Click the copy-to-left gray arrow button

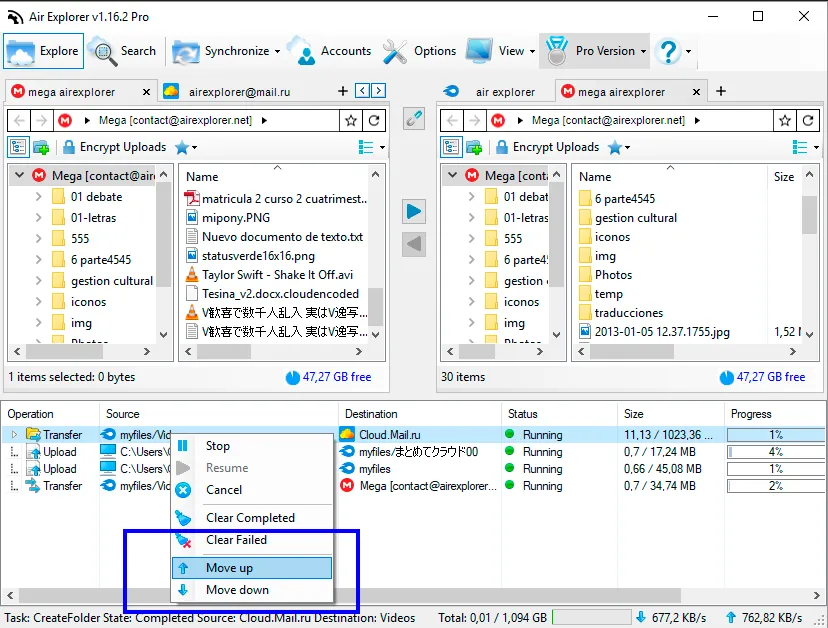[413, 244]
